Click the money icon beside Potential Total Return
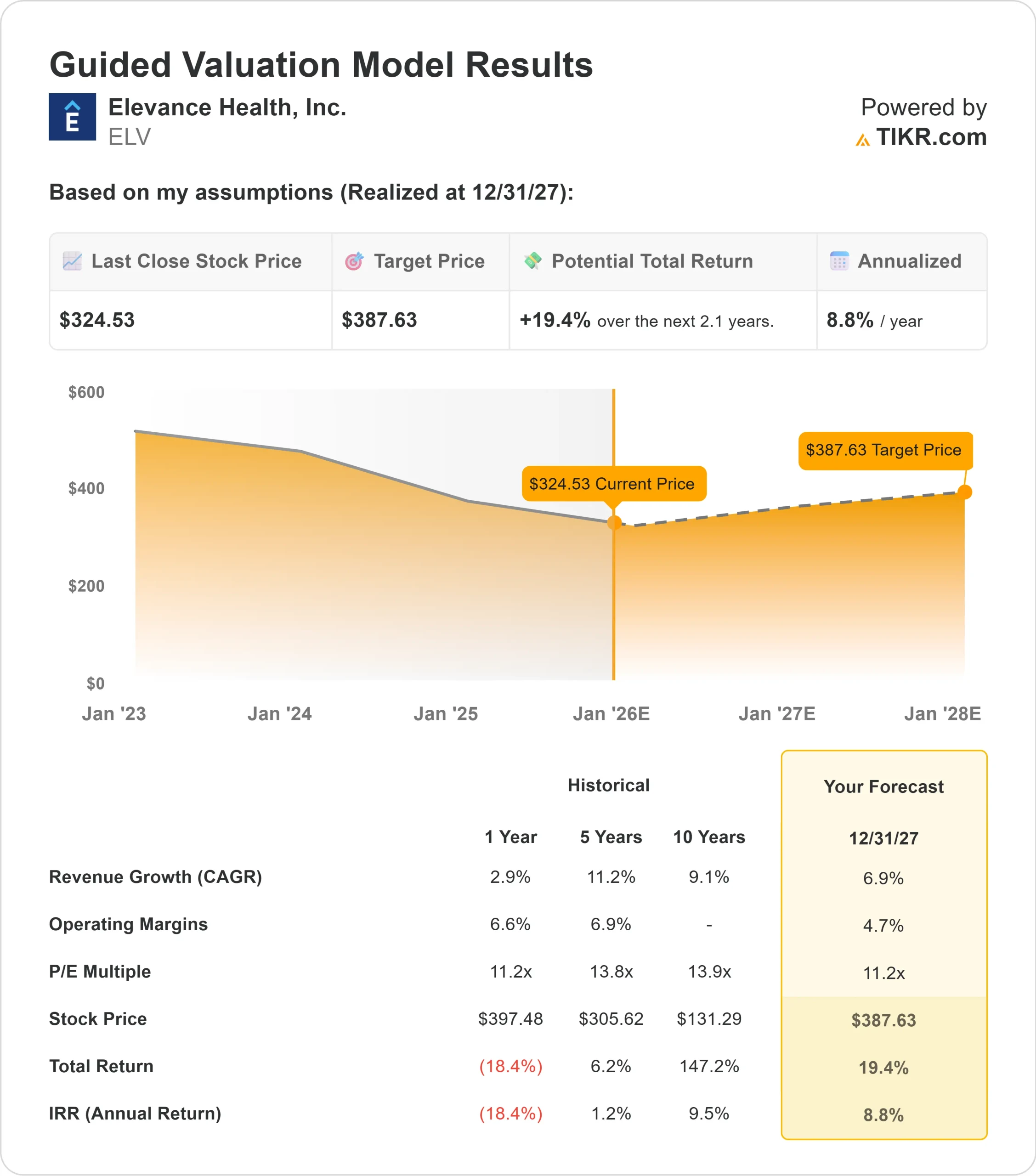 [533, 261]
